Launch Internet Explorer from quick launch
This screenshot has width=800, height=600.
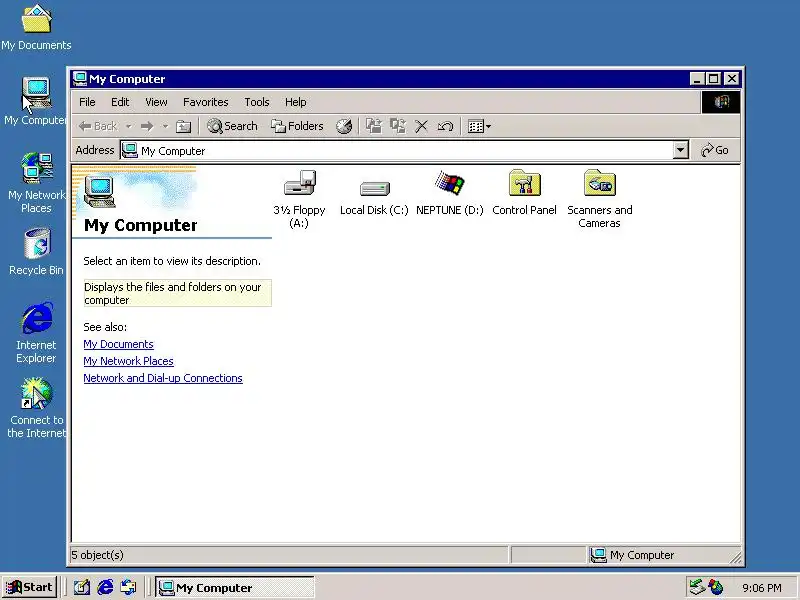point(105,587)
